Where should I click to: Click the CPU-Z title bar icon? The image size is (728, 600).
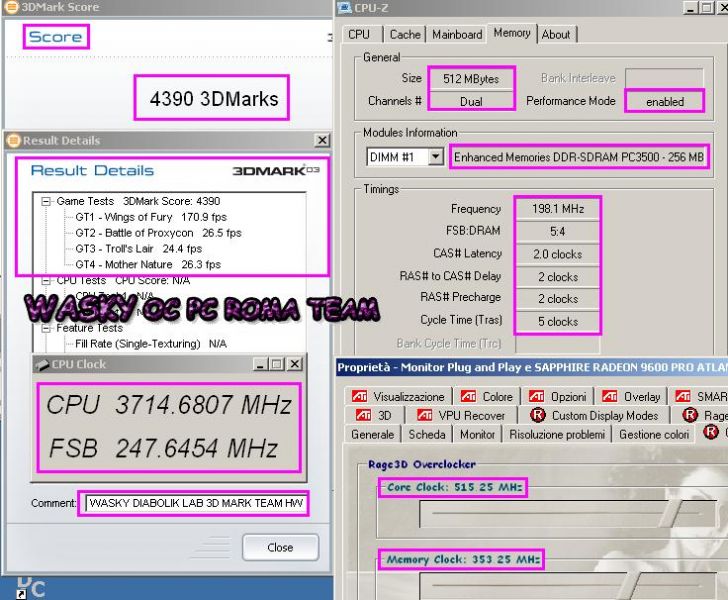coord(344,7)
